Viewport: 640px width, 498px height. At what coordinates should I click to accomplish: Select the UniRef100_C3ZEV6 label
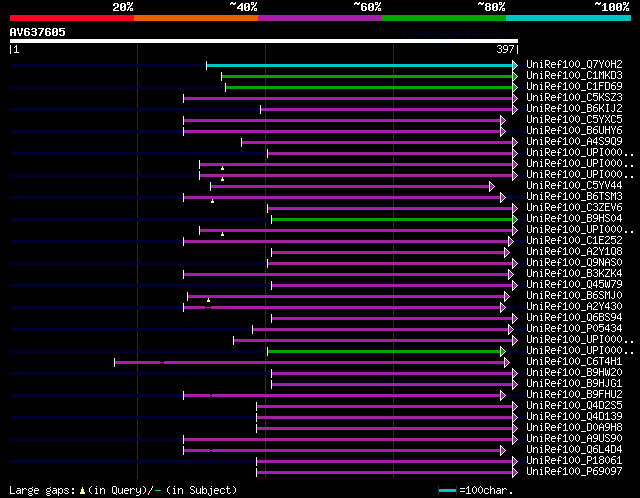[x=574, y=208]
